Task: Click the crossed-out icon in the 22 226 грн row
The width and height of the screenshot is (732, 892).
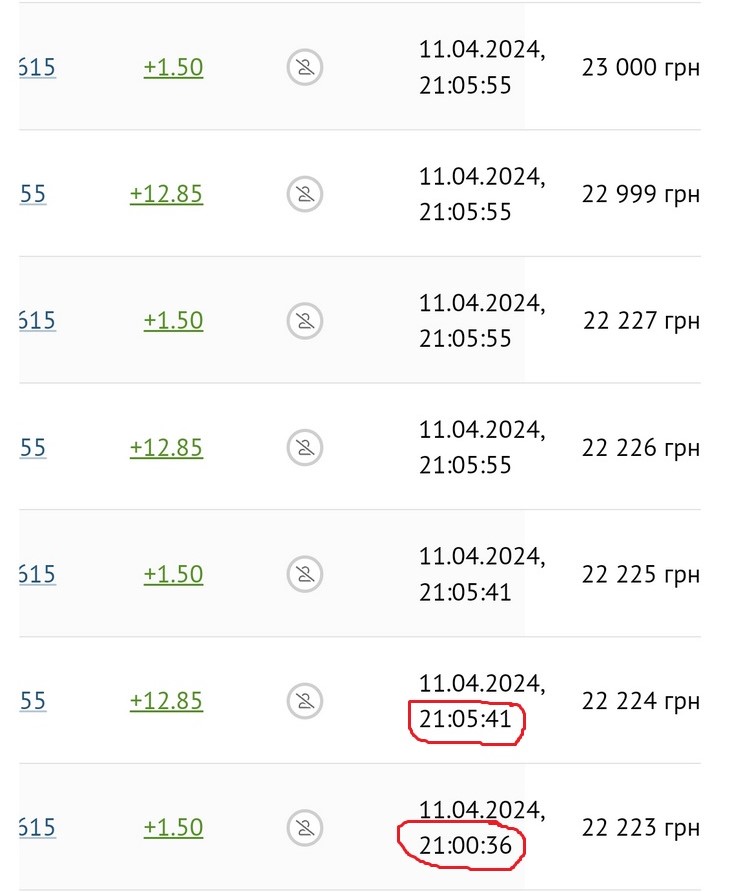Action: coord(304,447)
